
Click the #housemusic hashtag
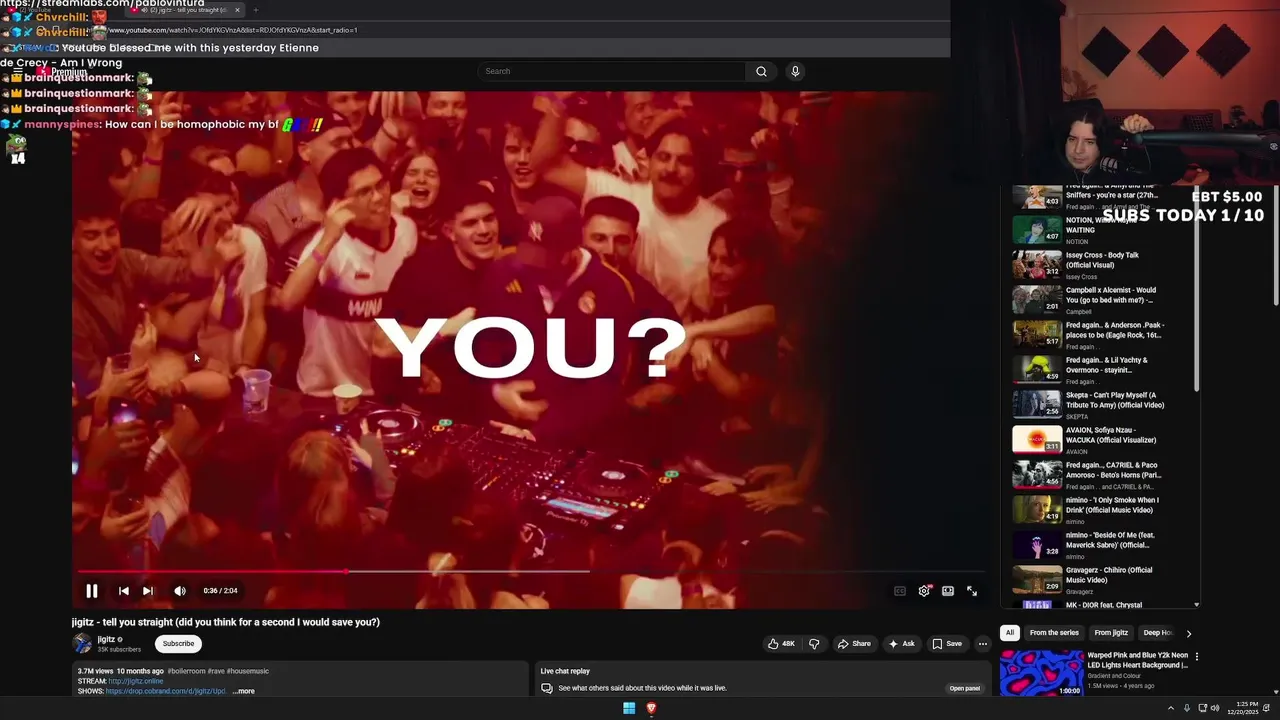pyautogui.click(x=247, y=671)
